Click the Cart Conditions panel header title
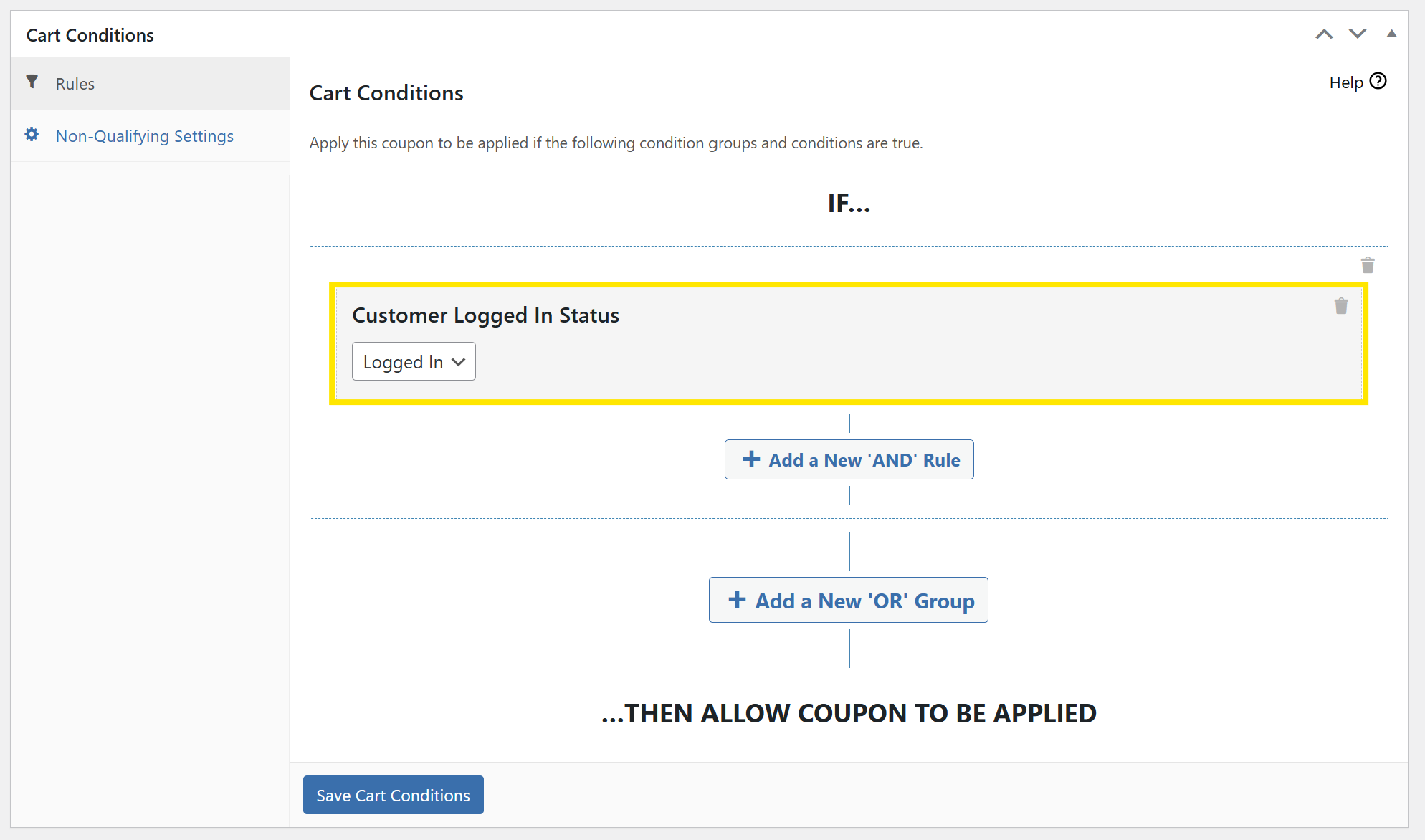This screenshot has height=840, width=1425. click(x=90, y=35)
